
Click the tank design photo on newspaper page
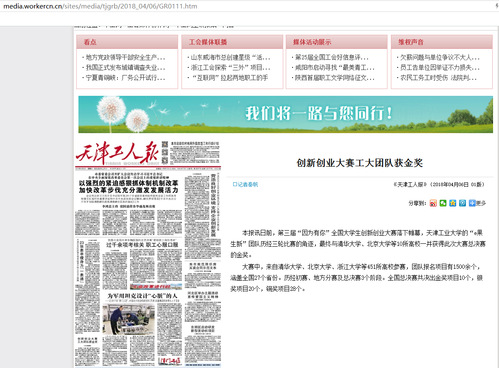click(129, 320)
